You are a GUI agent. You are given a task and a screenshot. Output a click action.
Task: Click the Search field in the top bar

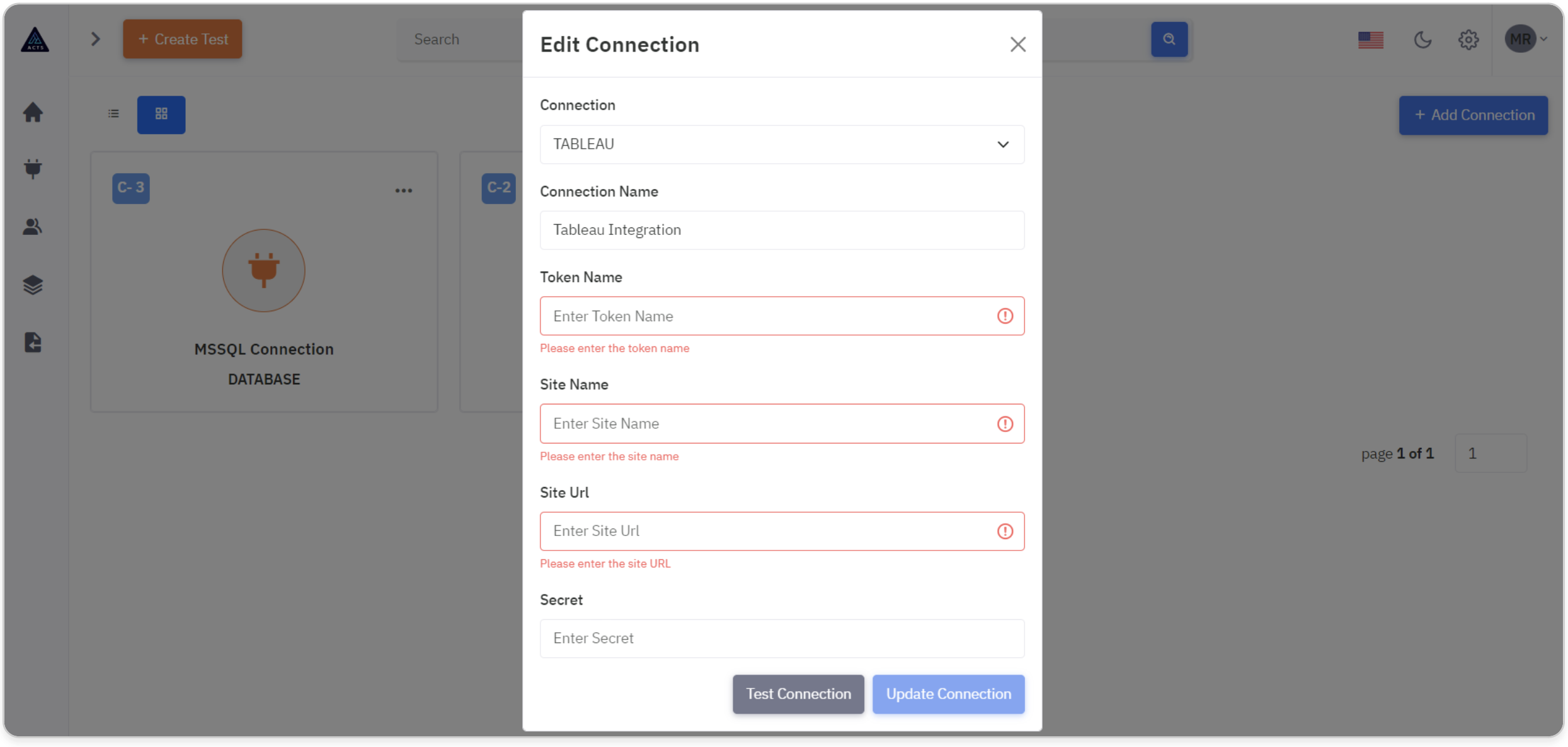460,39
